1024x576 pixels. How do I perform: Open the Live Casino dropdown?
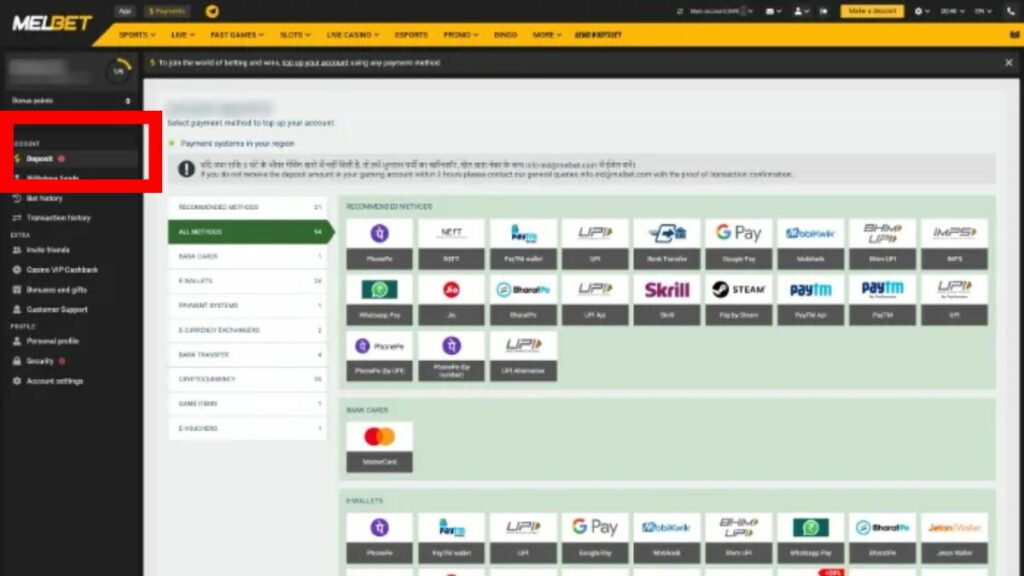[353, 35]
